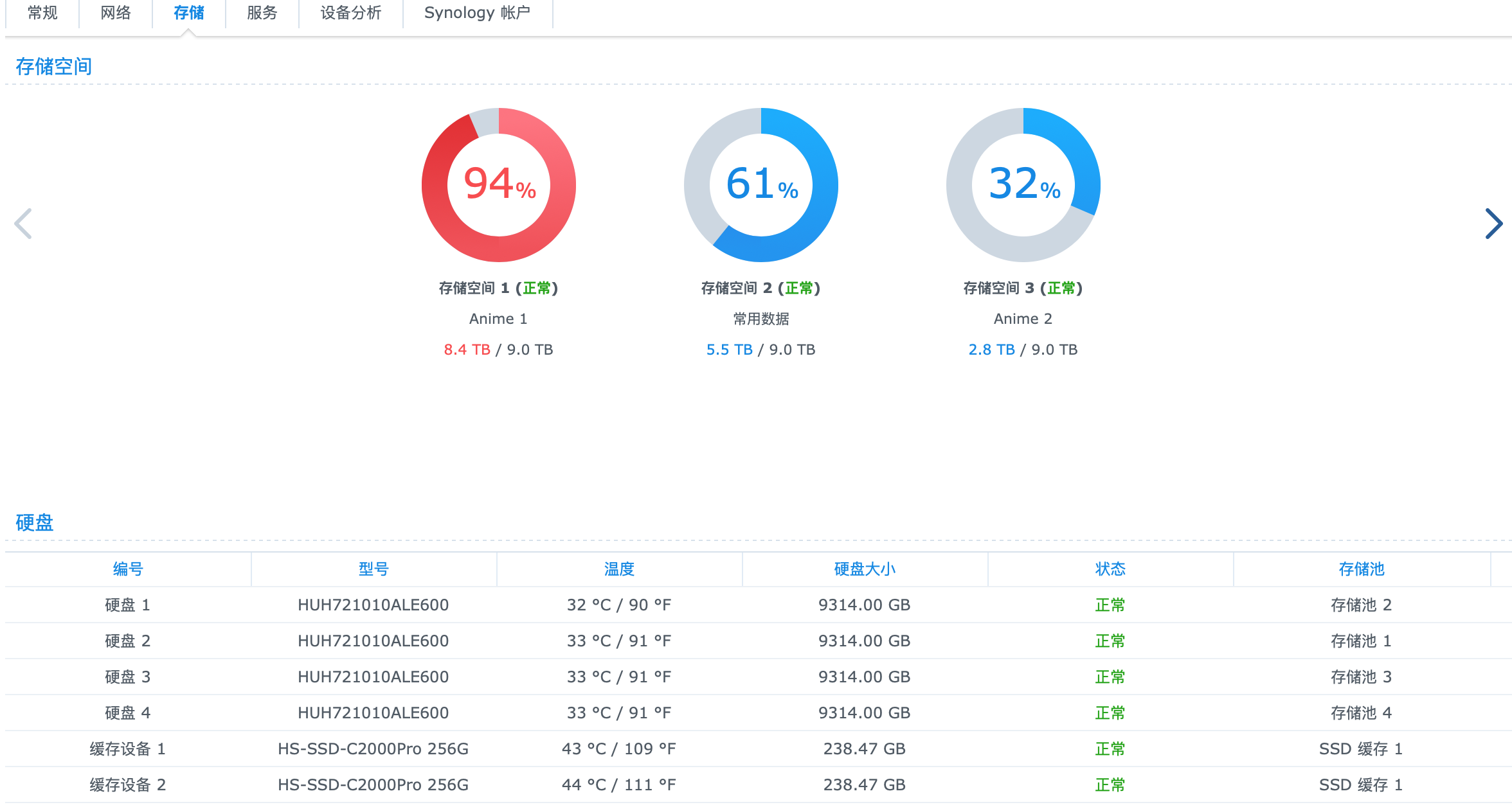Select the 缓存设备 1 row cell
The image size is (1512, 807).
click(128, 749)
